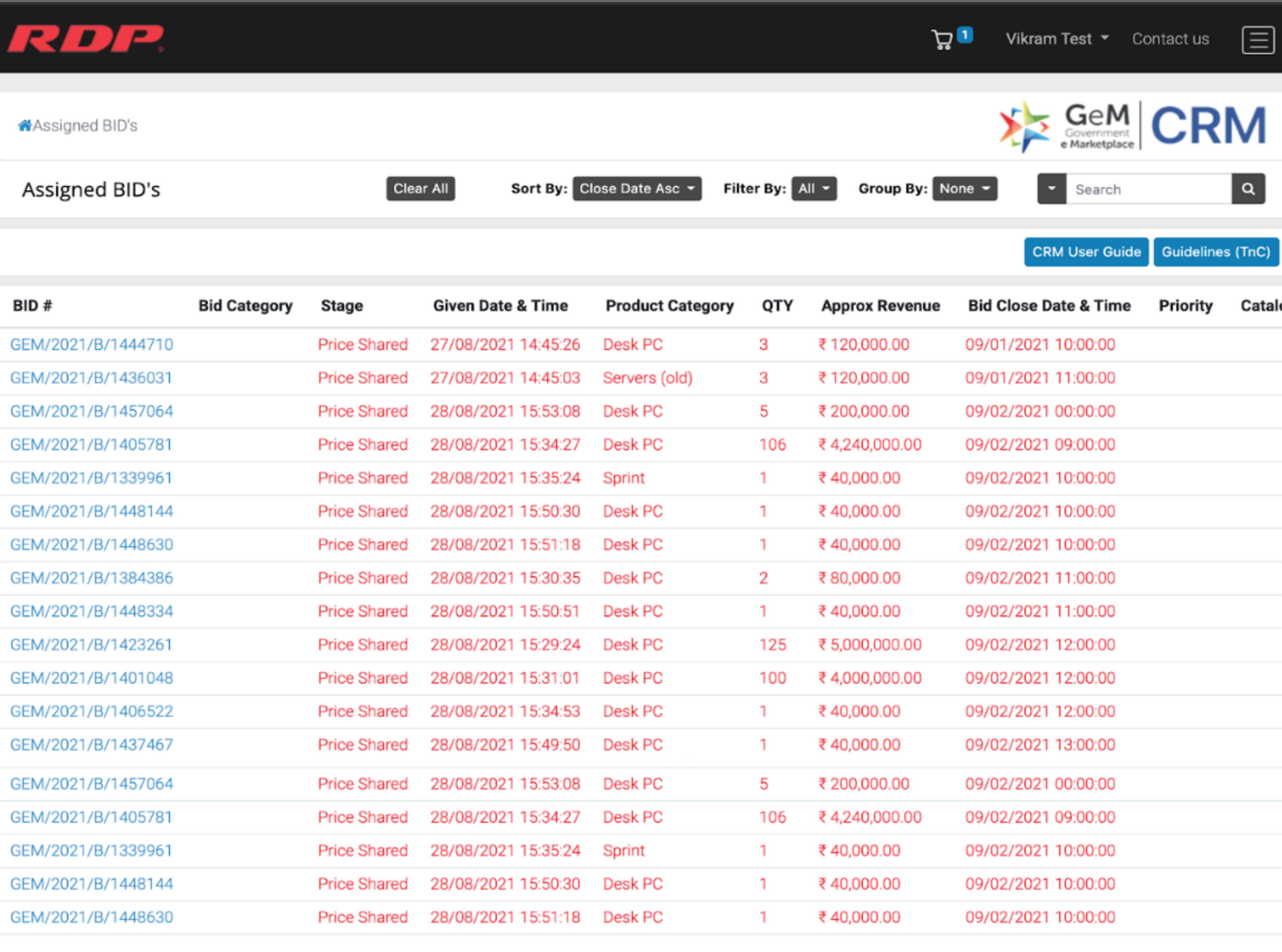Image resolution: width=1282 pixels, height=952 pixels.
Task: Click the home icon in breadcrumb
Action: [x=24, y=126]
